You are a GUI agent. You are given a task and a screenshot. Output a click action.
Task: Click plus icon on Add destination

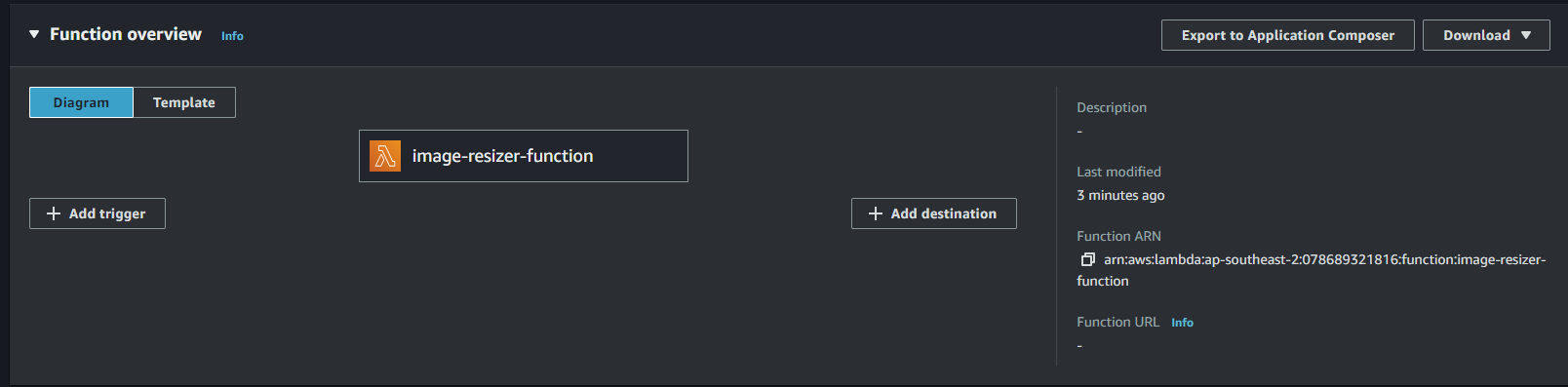(876, 213)
